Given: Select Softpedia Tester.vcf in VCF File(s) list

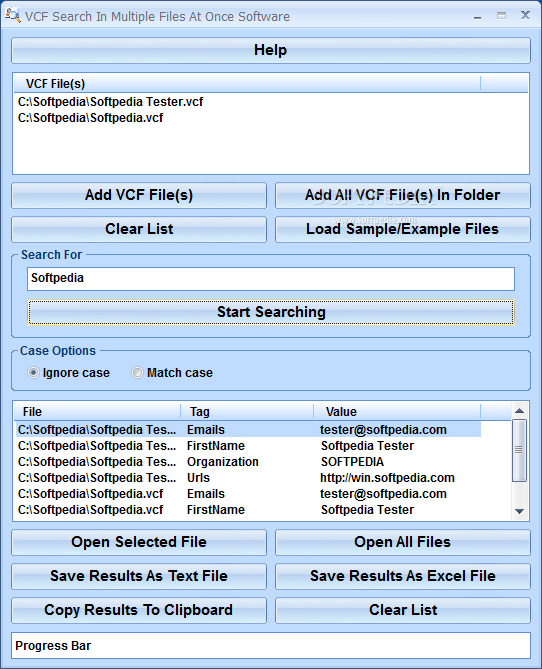Looking at the screenshot, I should point(110,102).
